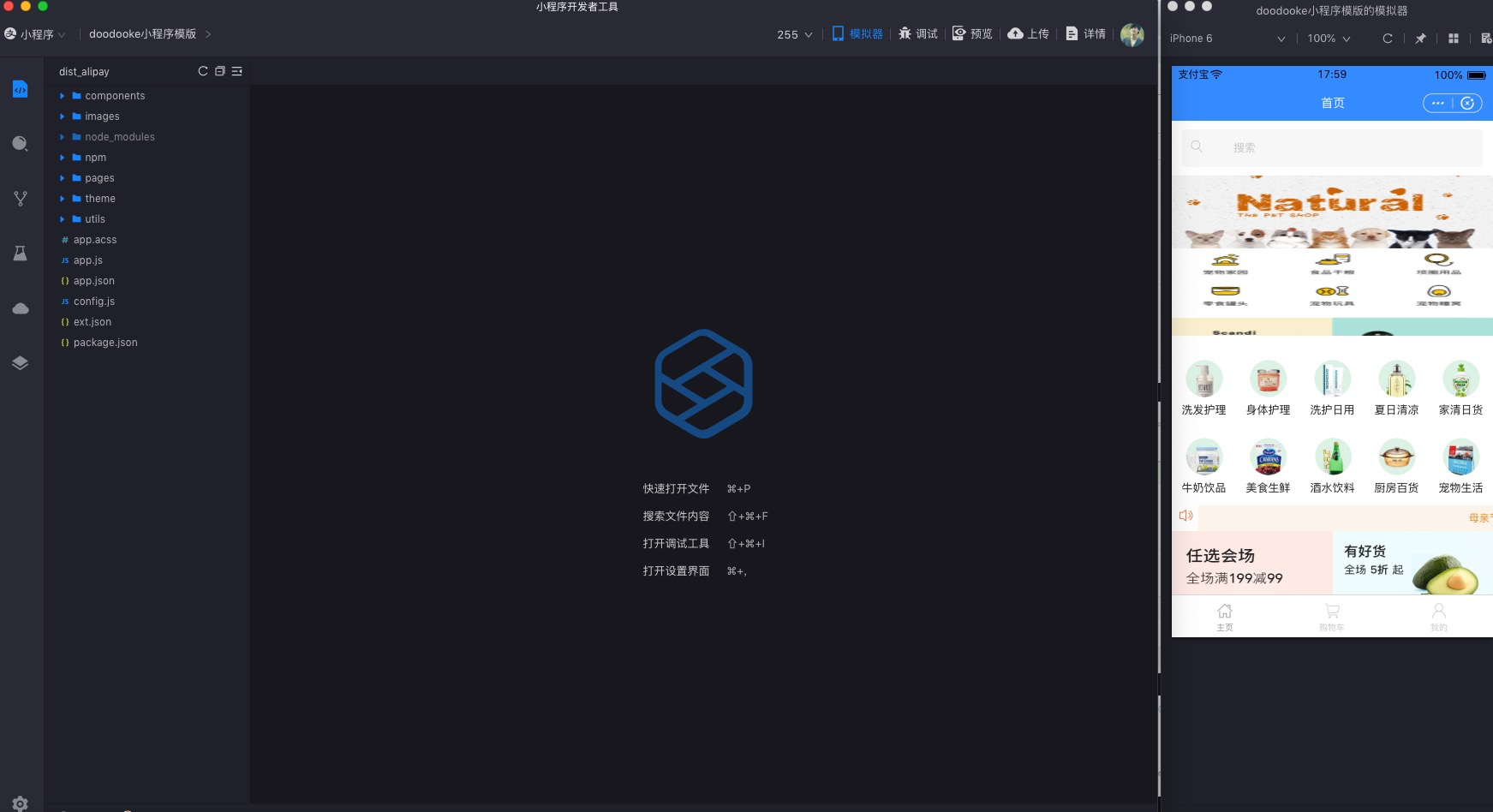The image size is (1493, 812).
Task: Collapse all folders in file tree
Action: (x=220, y=71)
